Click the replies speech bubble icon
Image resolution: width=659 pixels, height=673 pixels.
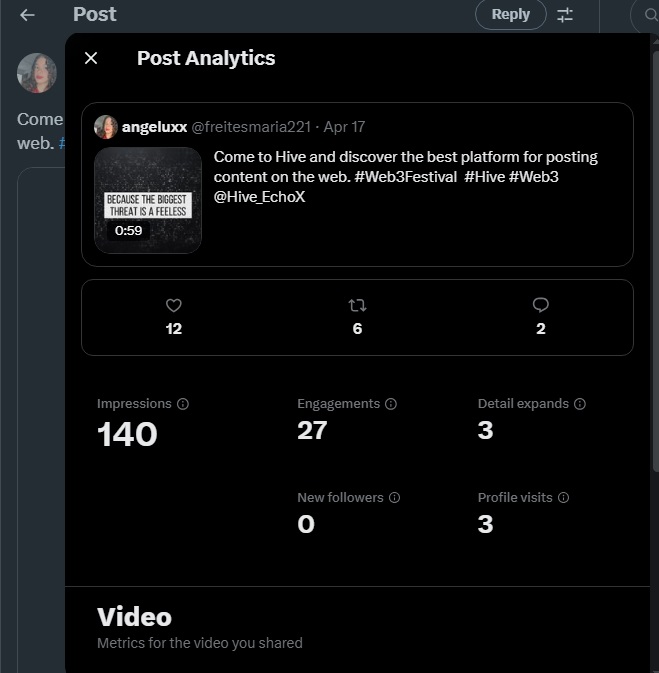pos(541,305)
